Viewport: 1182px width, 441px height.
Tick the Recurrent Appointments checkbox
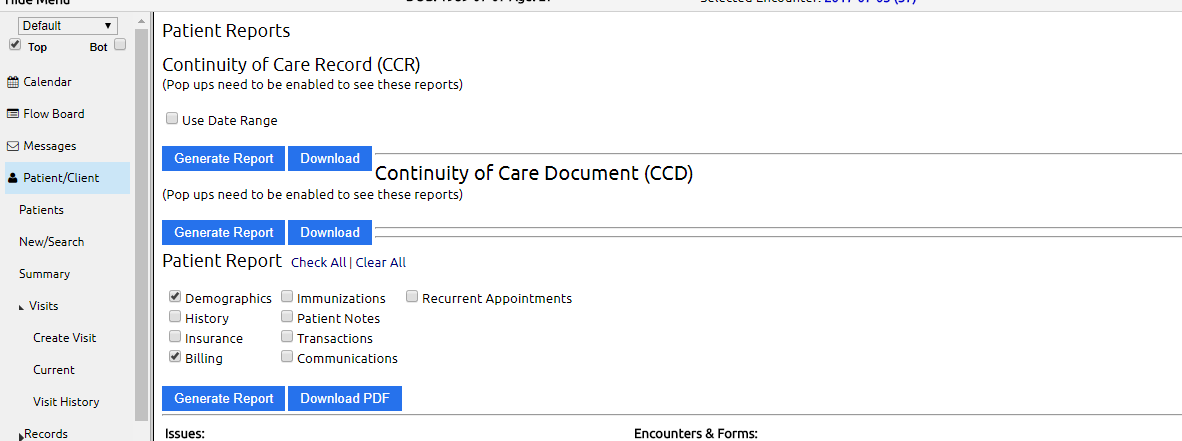412,296
